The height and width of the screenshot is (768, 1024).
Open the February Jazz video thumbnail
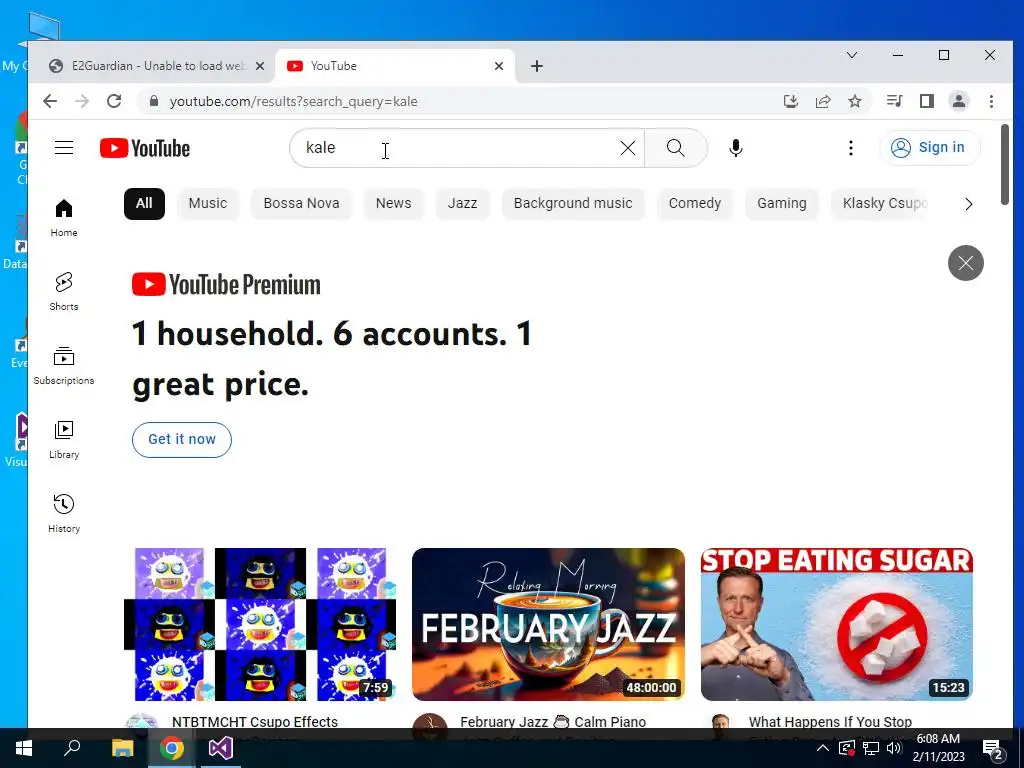549,624
